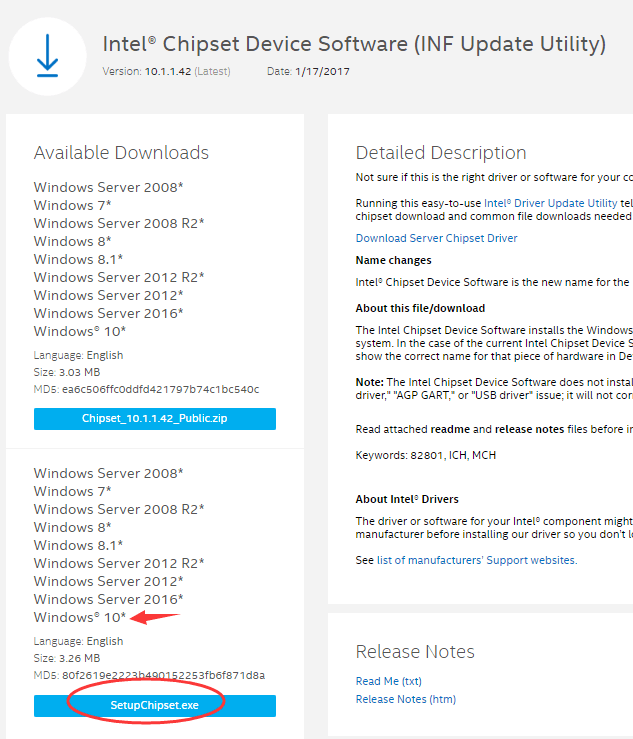Click the Name changes subheading
Viewport: 633px width, 739px height.
(394, 260)
